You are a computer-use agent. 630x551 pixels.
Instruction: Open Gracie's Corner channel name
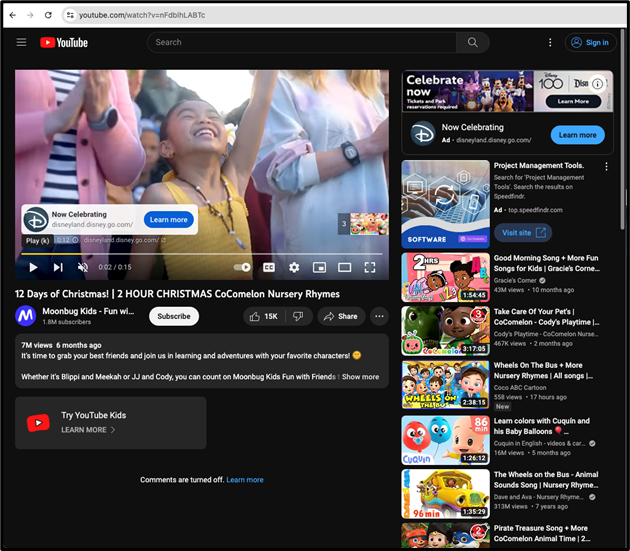(515, 281)
